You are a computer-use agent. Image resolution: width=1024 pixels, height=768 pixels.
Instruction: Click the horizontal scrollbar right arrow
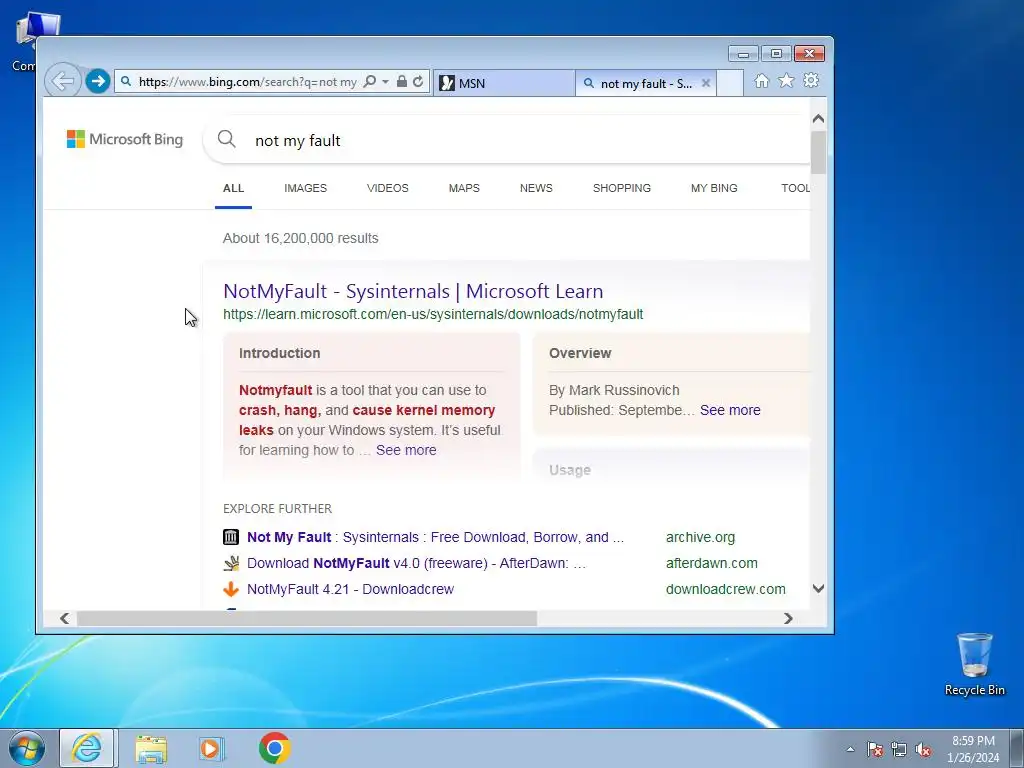(x=788, y=618)
